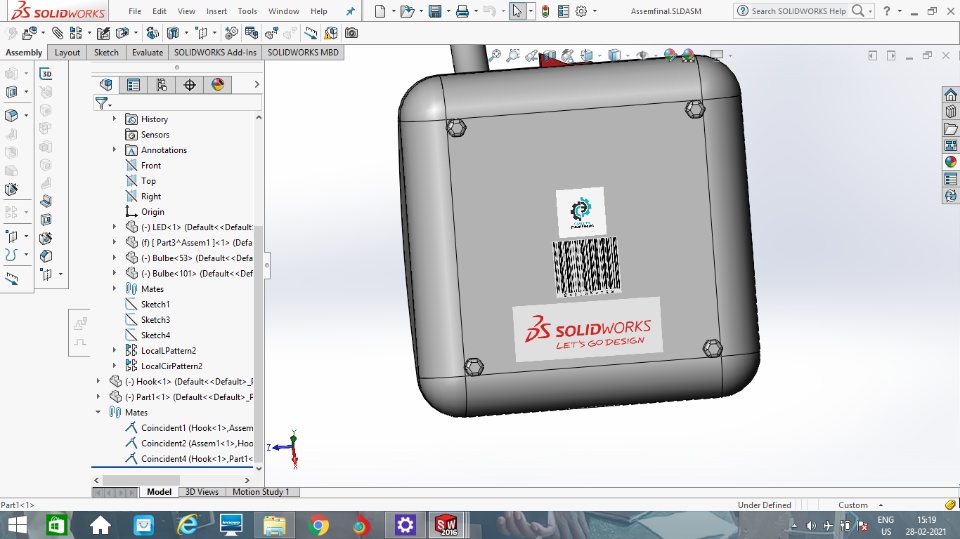960x539 pixels.
Task: Open the PropertyManager tab
Action: pos(133,85)
